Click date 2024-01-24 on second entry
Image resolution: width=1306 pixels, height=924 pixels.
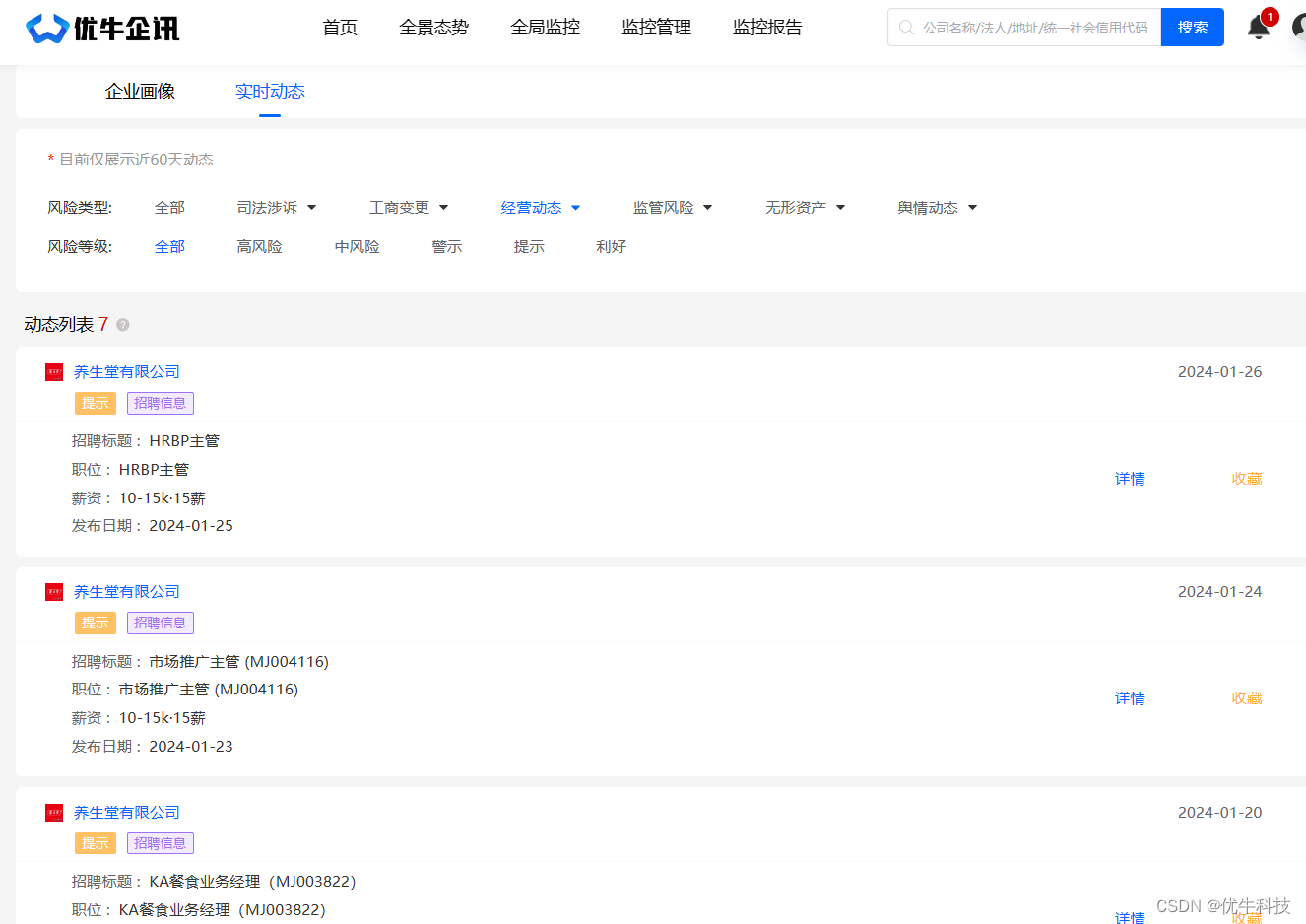[1219, 592]
